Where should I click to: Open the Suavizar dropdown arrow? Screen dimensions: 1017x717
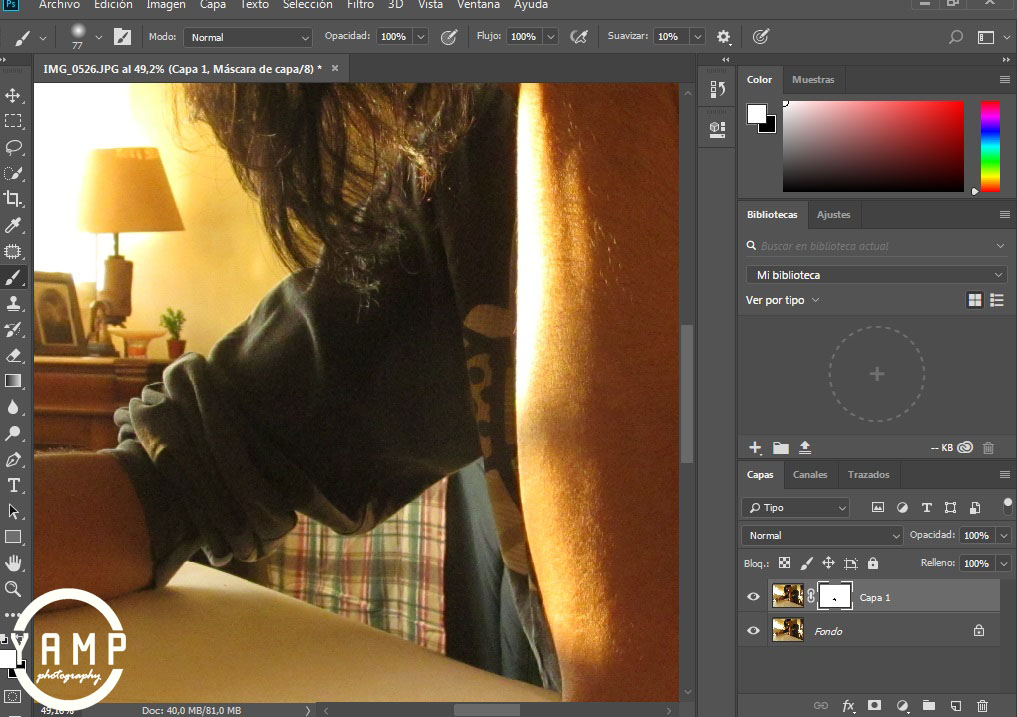pyautogui.click(x=697, y=37)
